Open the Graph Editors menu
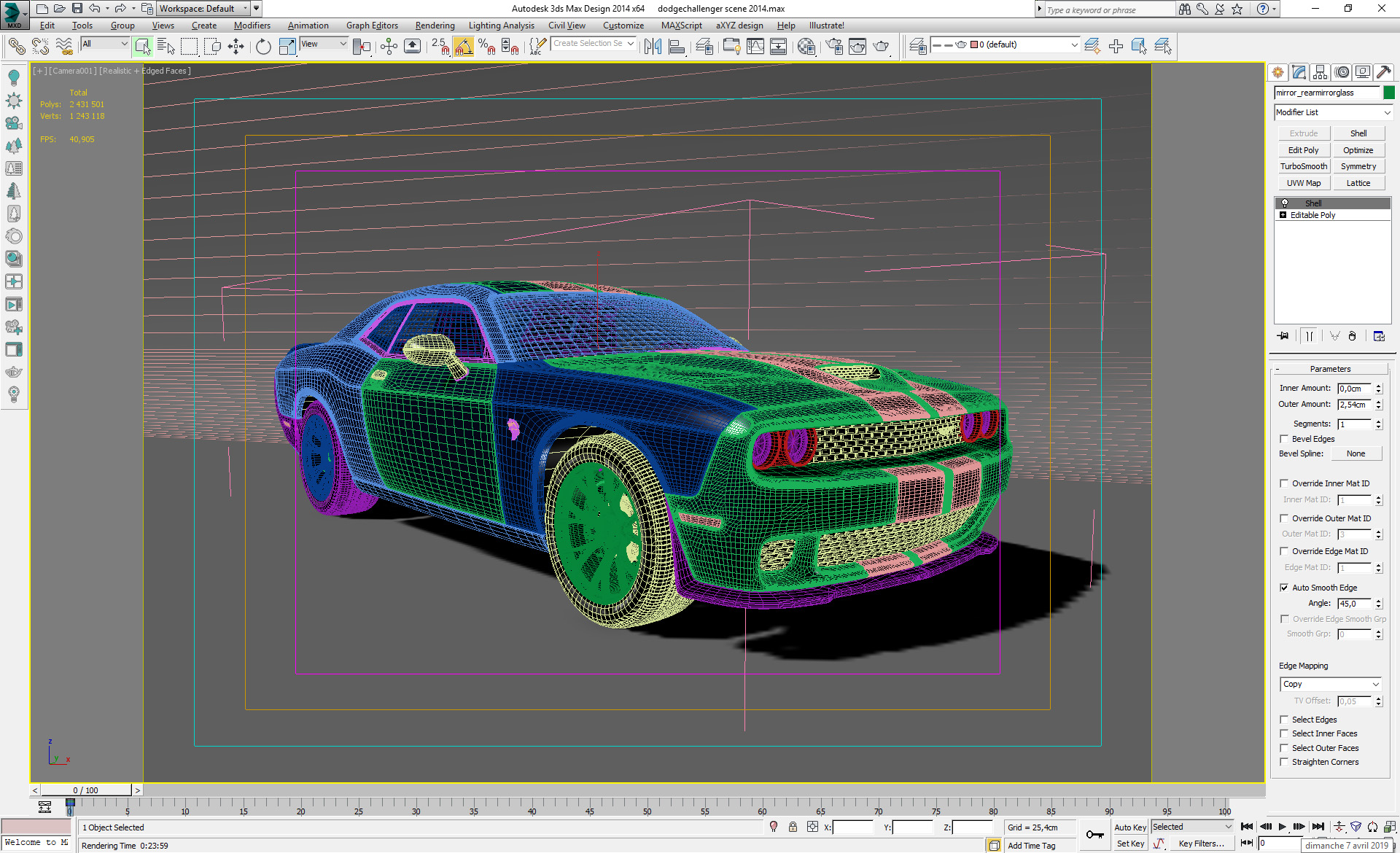 coord(372,26)
